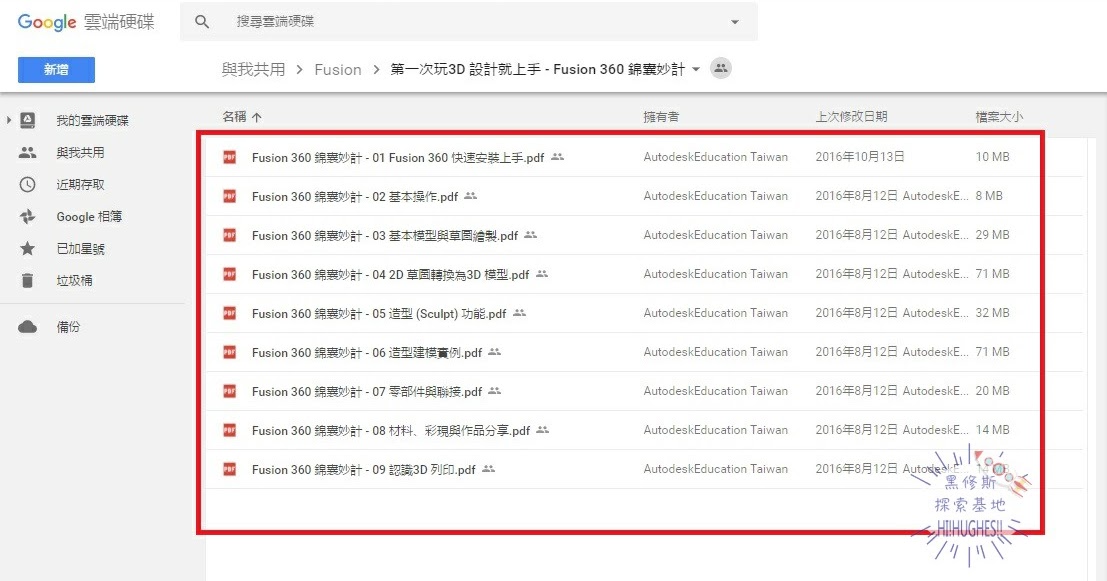Click the Google logo
Image resolution: width=1107 pixels, height=581 pixels.
point(47,22)
